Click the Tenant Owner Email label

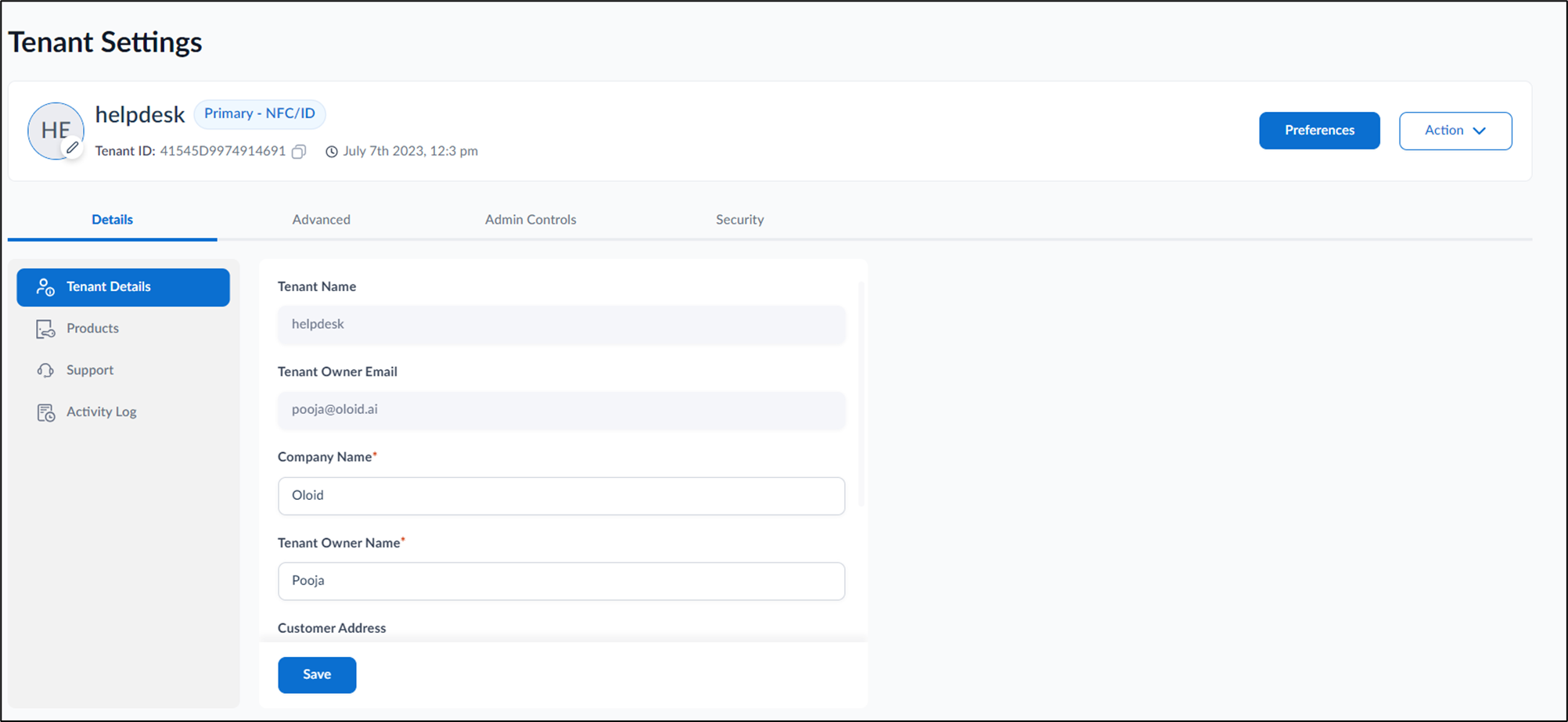point(337,372)
